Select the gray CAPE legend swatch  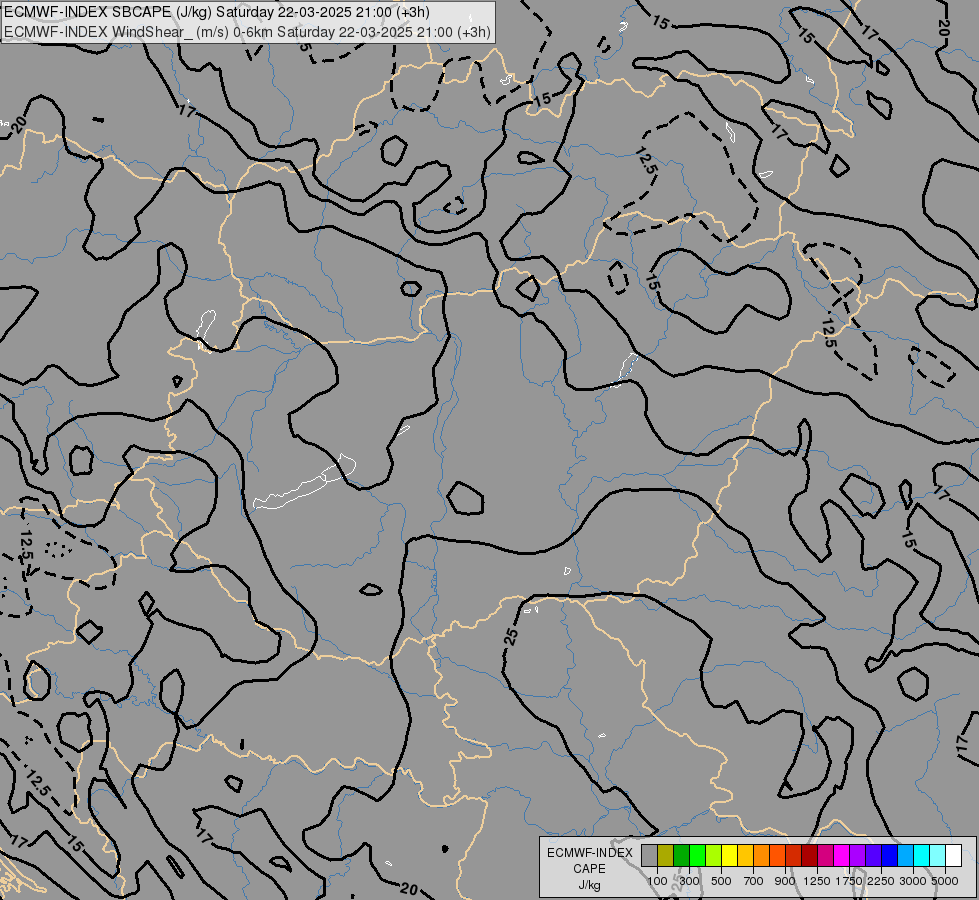(x=649, y=855)
